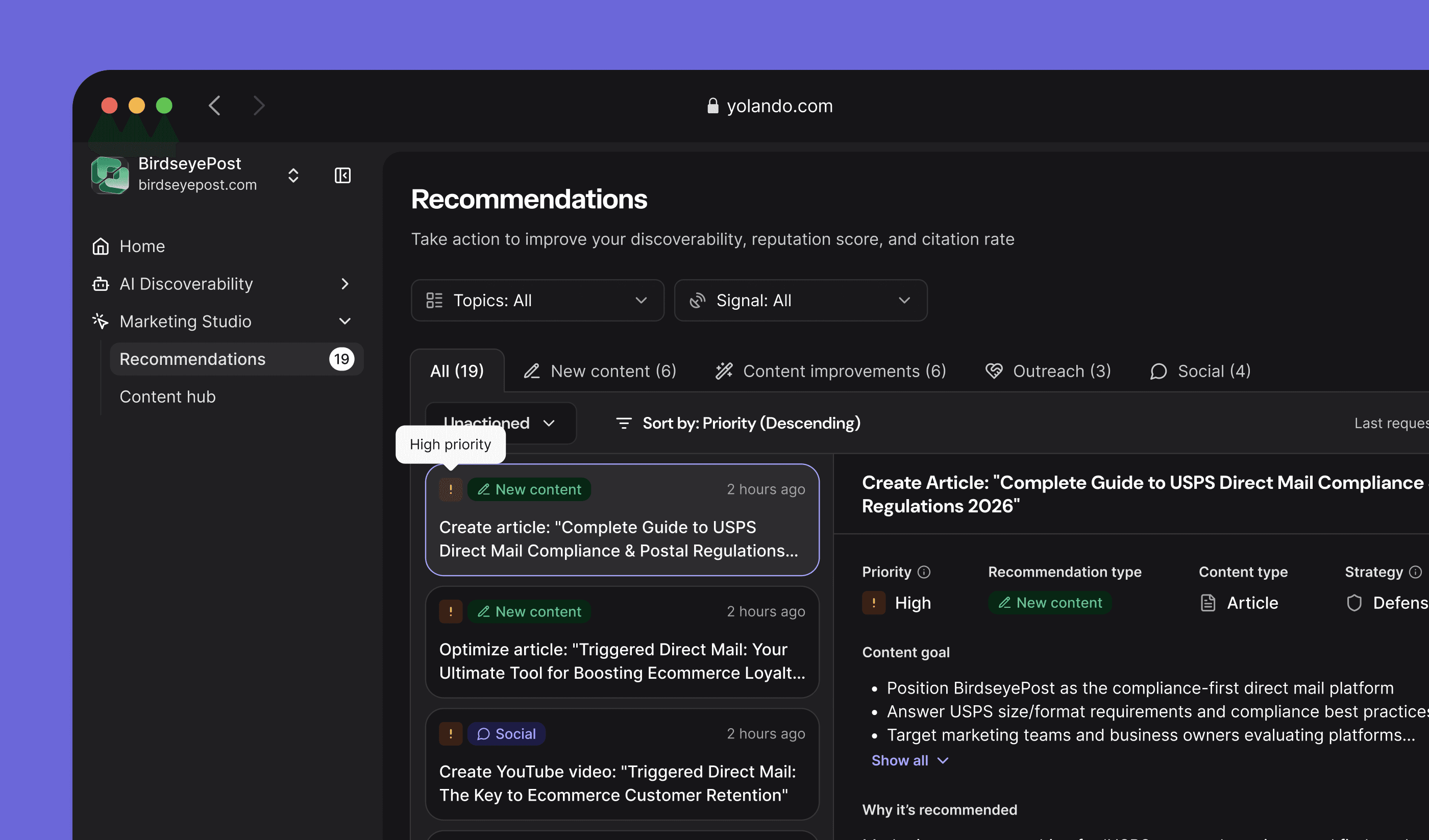Collapse the sidebar panel icon
Viewport: 1429px width, 840px height.
point(342,175)
